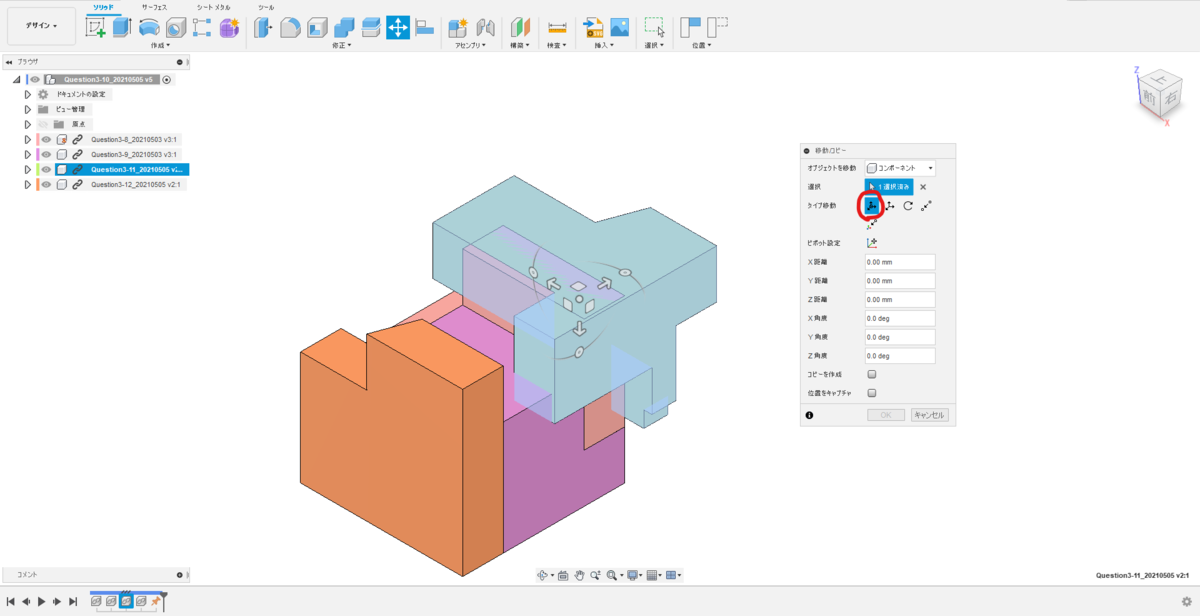
Task: Expand the ビュー管理 tree node
Action: pos(28,109)
